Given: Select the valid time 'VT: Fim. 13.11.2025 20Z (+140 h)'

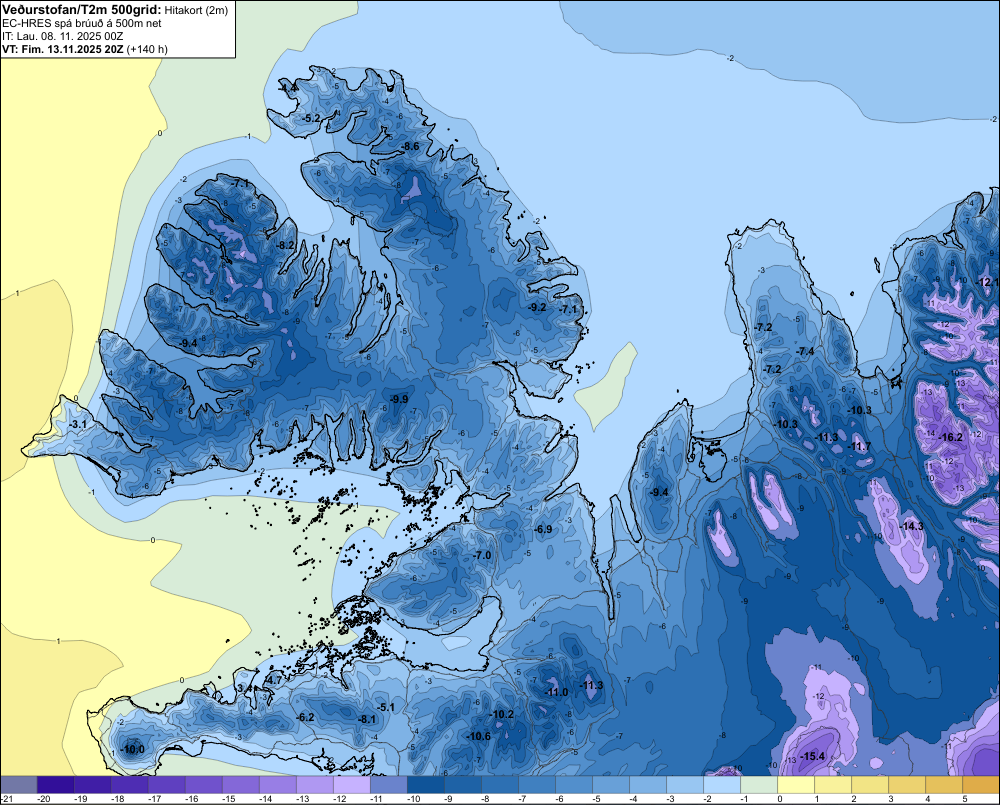Looking at the screenshot, I should click(x=85, y=49).
